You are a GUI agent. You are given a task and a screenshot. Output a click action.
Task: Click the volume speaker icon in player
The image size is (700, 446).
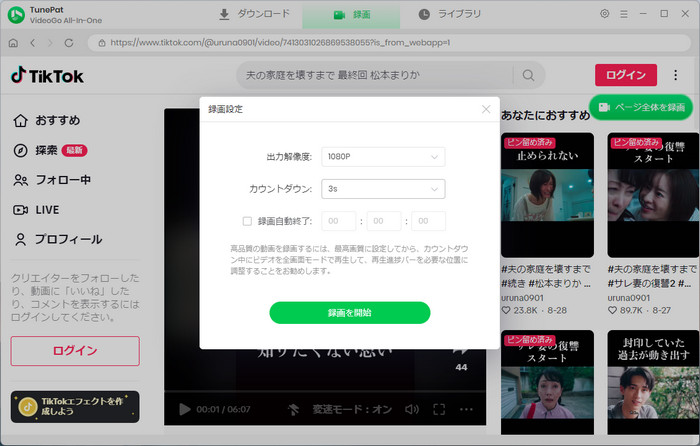click(x=412, y=409)
